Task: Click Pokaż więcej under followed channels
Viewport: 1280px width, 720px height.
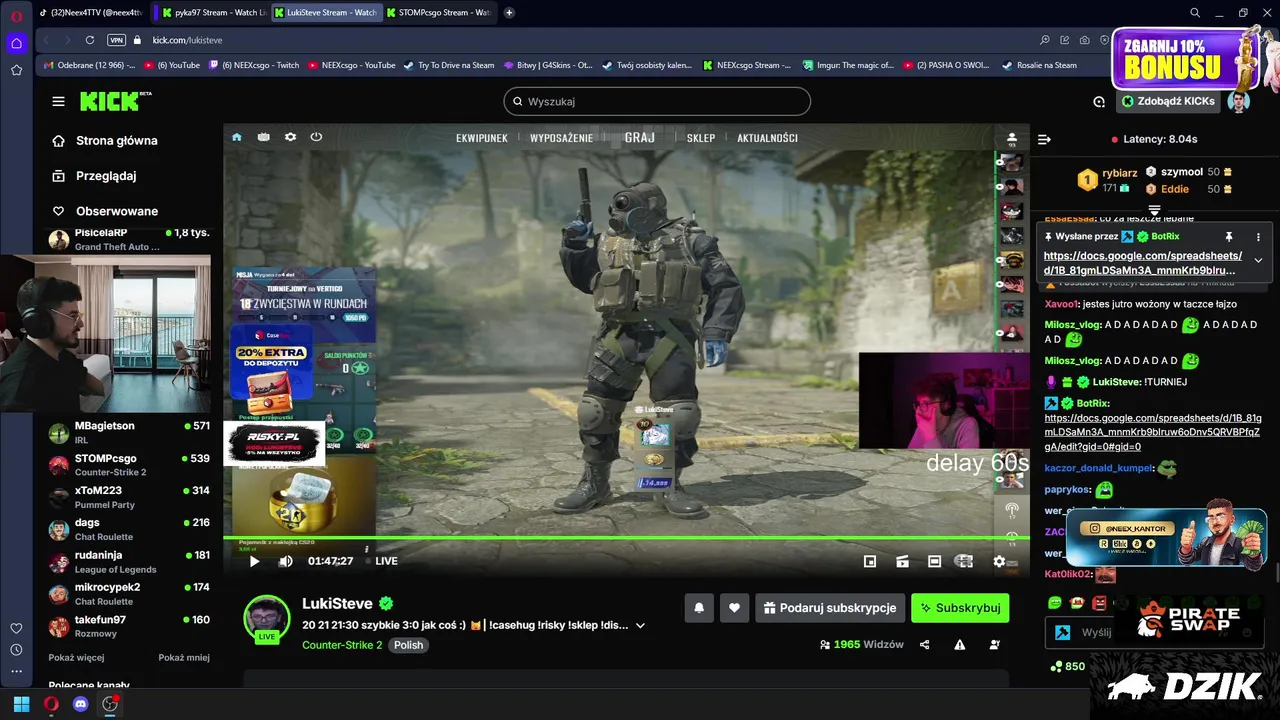Action: point(76,658)
